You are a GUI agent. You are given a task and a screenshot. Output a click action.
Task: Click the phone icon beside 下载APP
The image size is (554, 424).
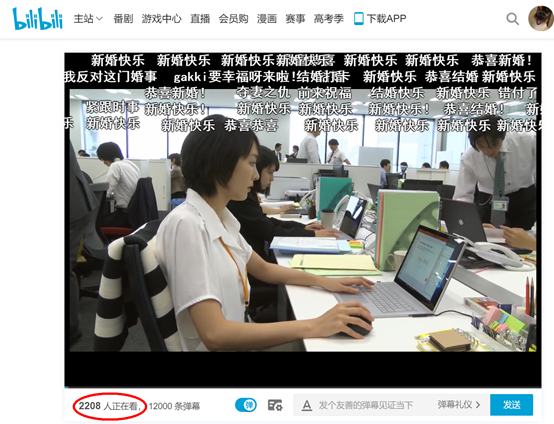358,18
